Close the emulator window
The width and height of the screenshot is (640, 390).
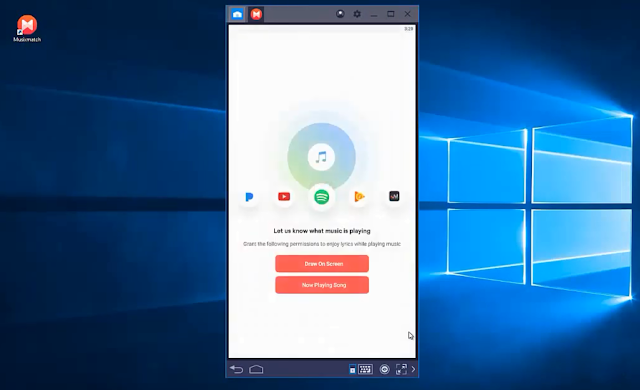pos(407,14)
